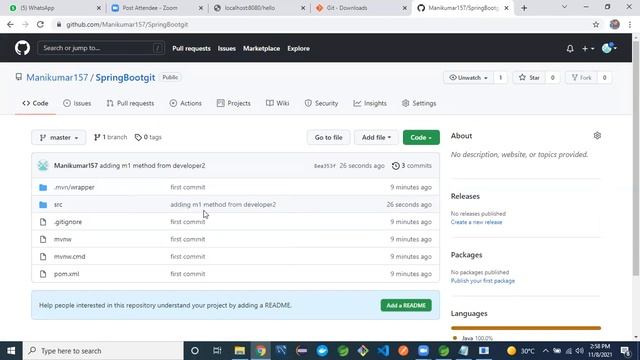
Task: Show hidden system tray icons chevron
Action: coord(545,351)
